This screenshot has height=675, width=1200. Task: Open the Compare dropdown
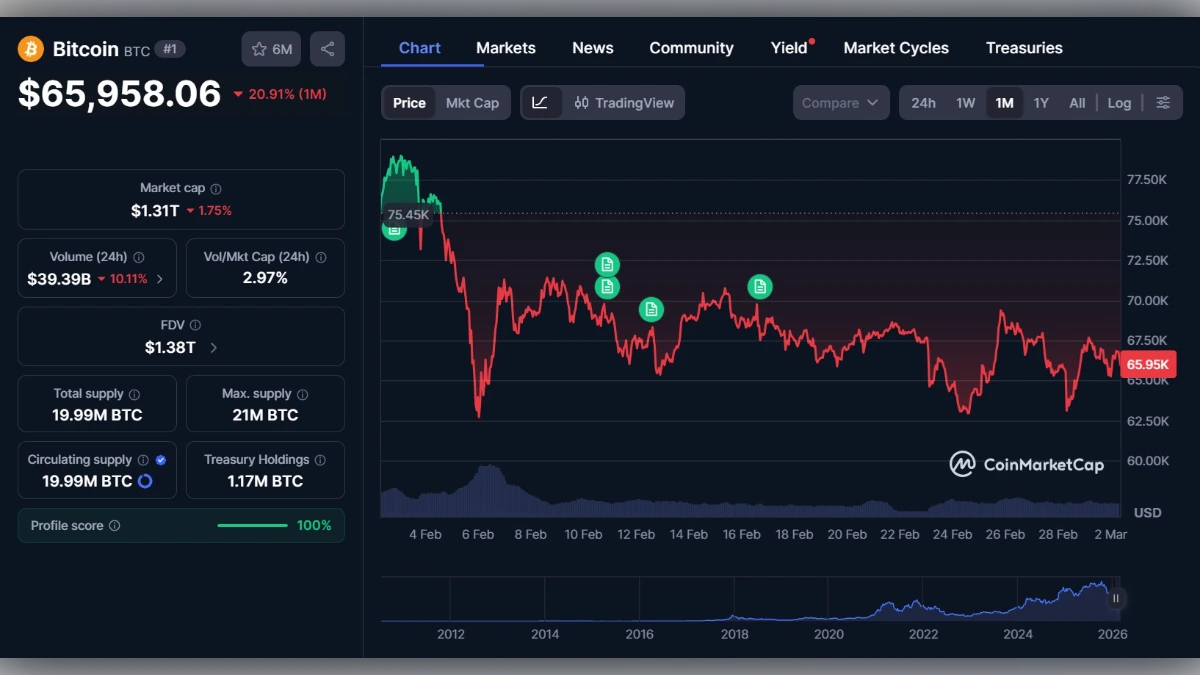click(x=840, y=102)
